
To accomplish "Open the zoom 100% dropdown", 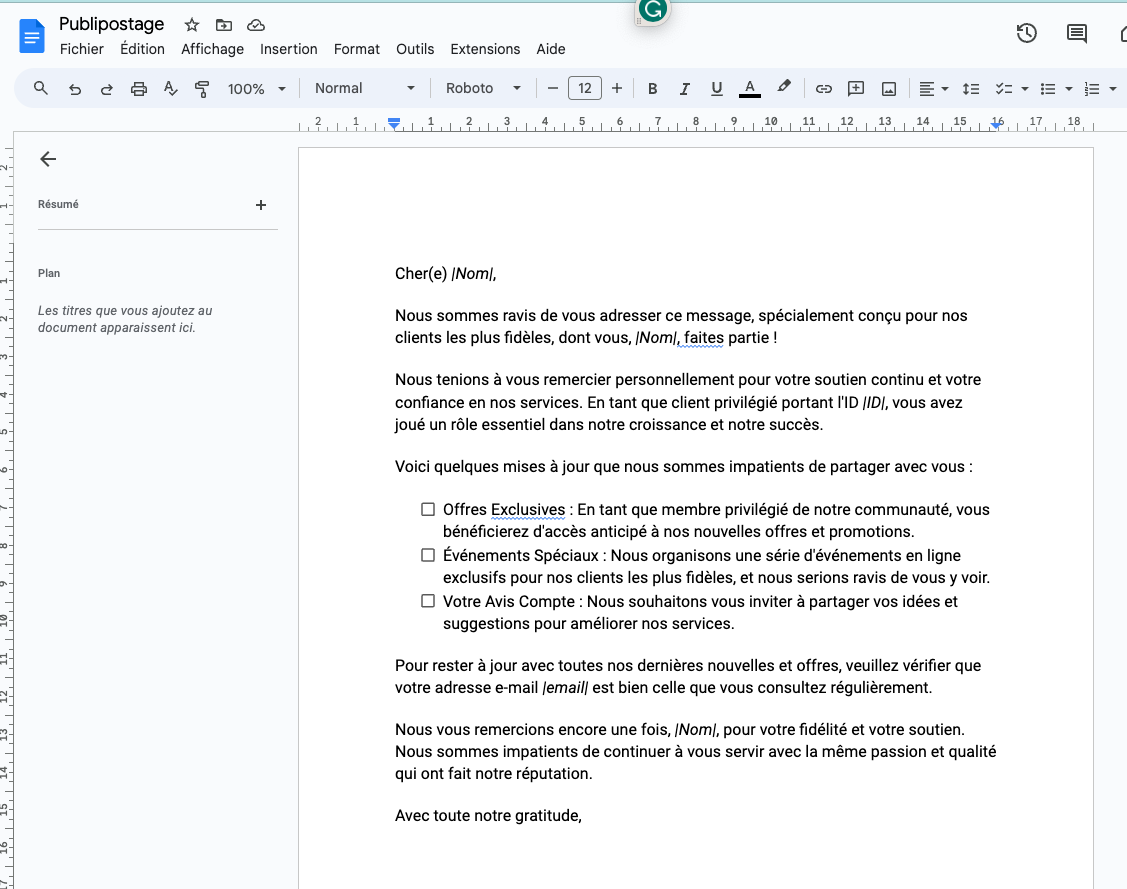I will [x=257, y=89].
